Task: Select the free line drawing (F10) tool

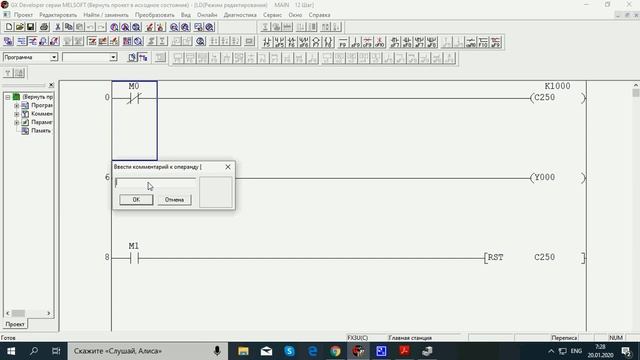Action: [x=483, y=42]
